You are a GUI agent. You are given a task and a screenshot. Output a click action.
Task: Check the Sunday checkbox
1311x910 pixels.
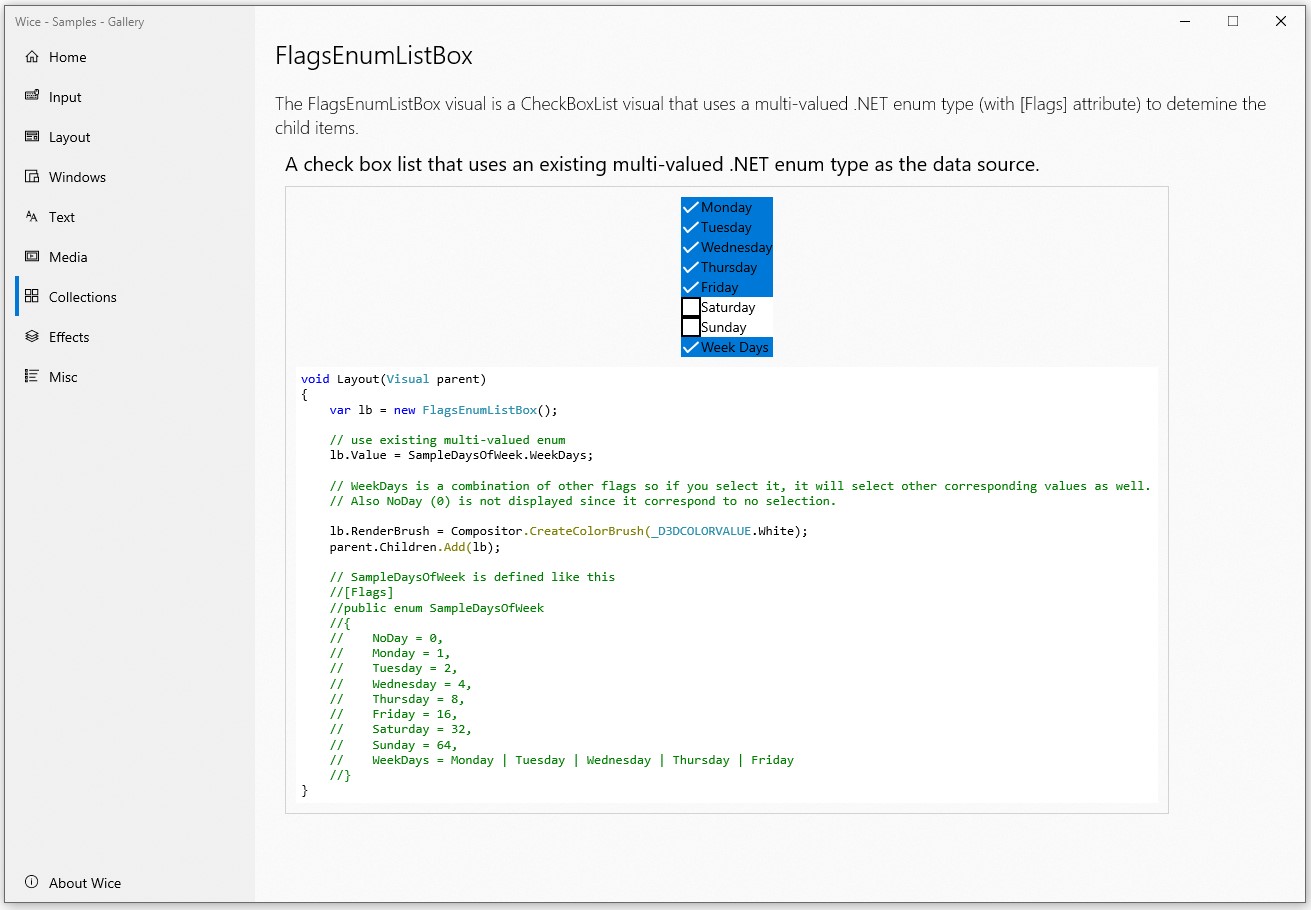691,327
